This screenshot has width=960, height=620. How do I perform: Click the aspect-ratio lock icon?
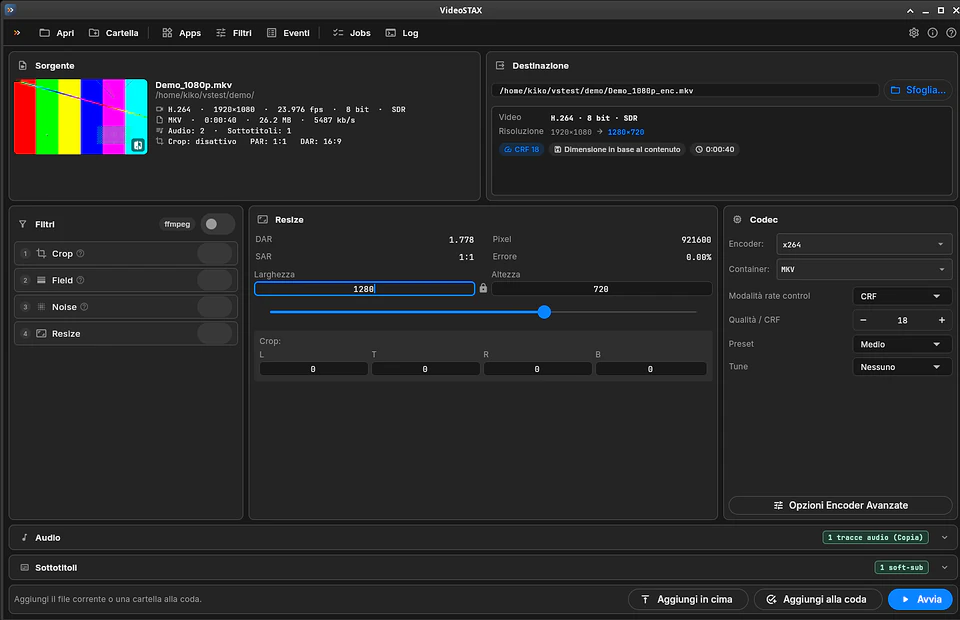pos(483,288)
